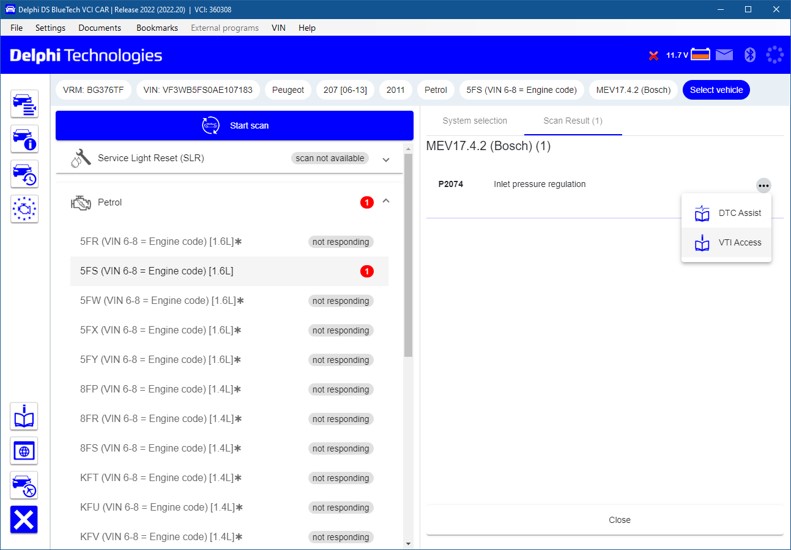Click the spinning dots loading icon in header
The image size is (791, 550).
(774, 54)
